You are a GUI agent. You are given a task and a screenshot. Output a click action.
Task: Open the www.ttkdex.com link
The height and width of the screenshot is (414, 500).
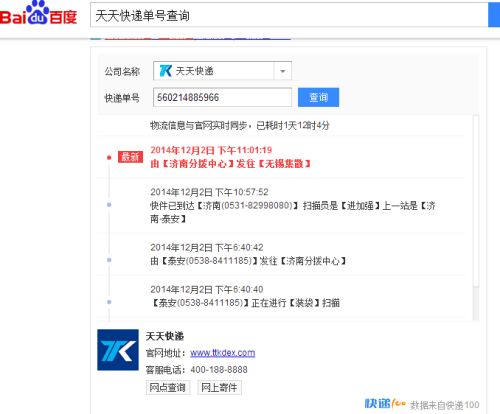(223, 353)
